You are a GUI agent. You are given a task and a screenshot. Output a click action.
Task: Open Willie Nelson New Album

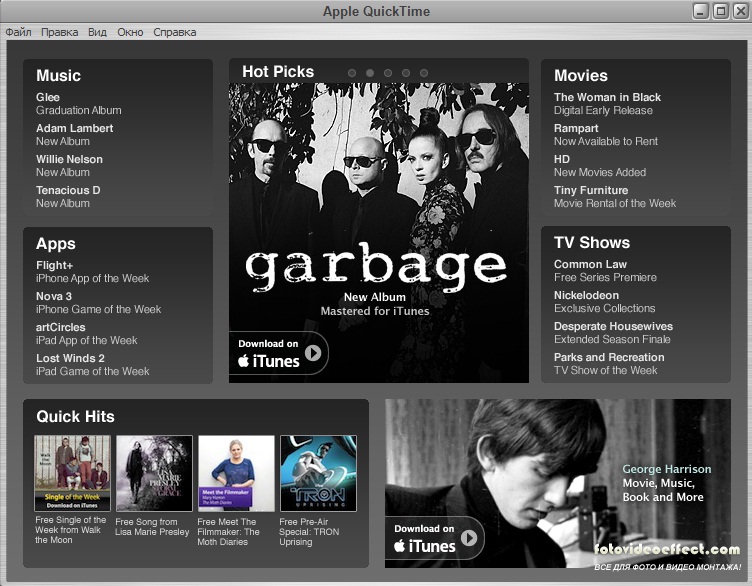click(69, 165)
